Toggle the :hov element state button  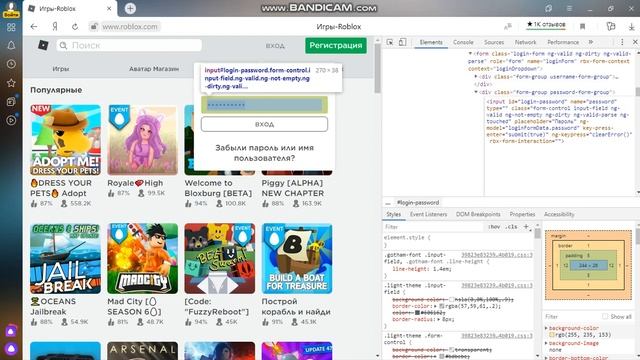pyautogui.click(x=494, y=227)
